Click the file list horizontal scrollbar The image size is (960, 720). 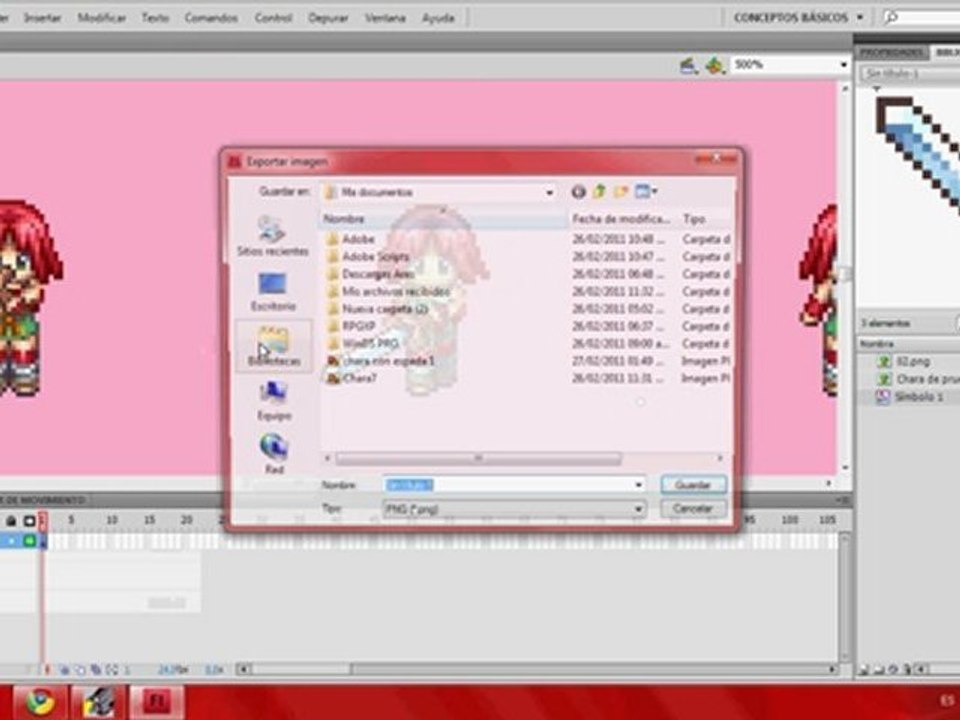(x=478, y=458)
